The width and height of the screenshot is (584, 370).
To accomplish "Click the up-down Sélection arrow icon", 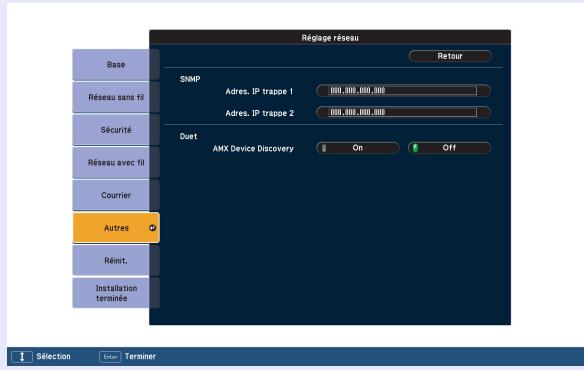I will 22,357.
